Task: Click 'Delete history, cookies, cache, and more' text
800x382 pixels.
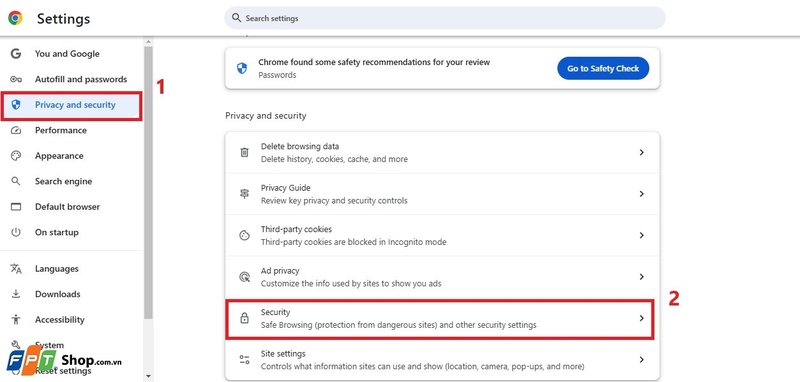Action: [334, 159]
